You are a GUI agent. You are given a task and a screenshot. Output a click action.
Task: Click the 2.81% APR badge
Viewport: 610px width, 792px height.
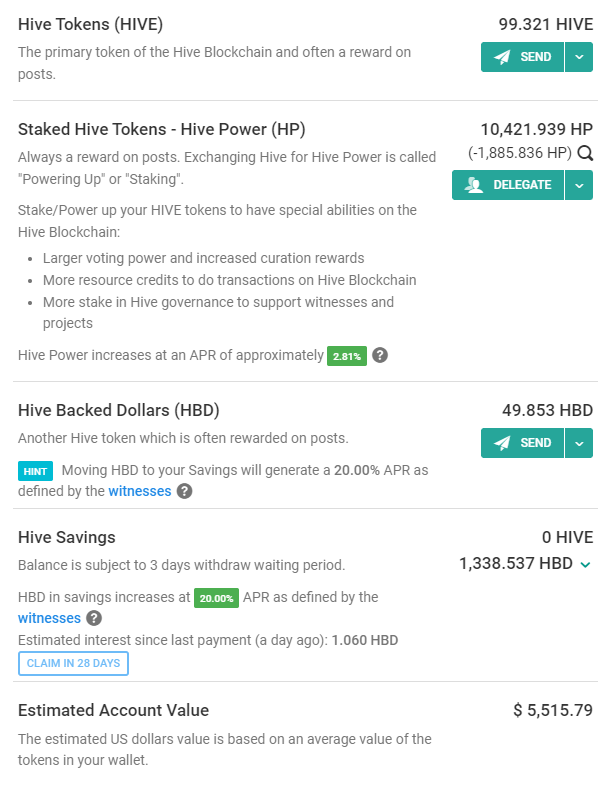click(347, 356)
